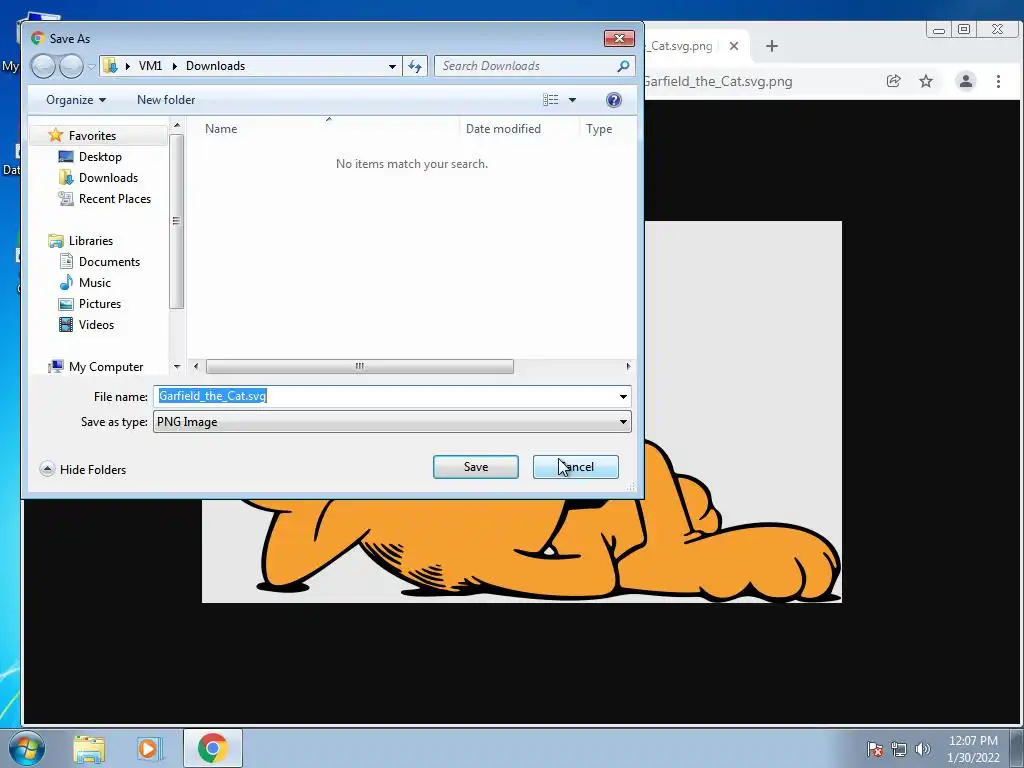Close the Save As dialog
Image resolution: width=1024 pixels, height=768 pixels.
[x=619, y=39]
